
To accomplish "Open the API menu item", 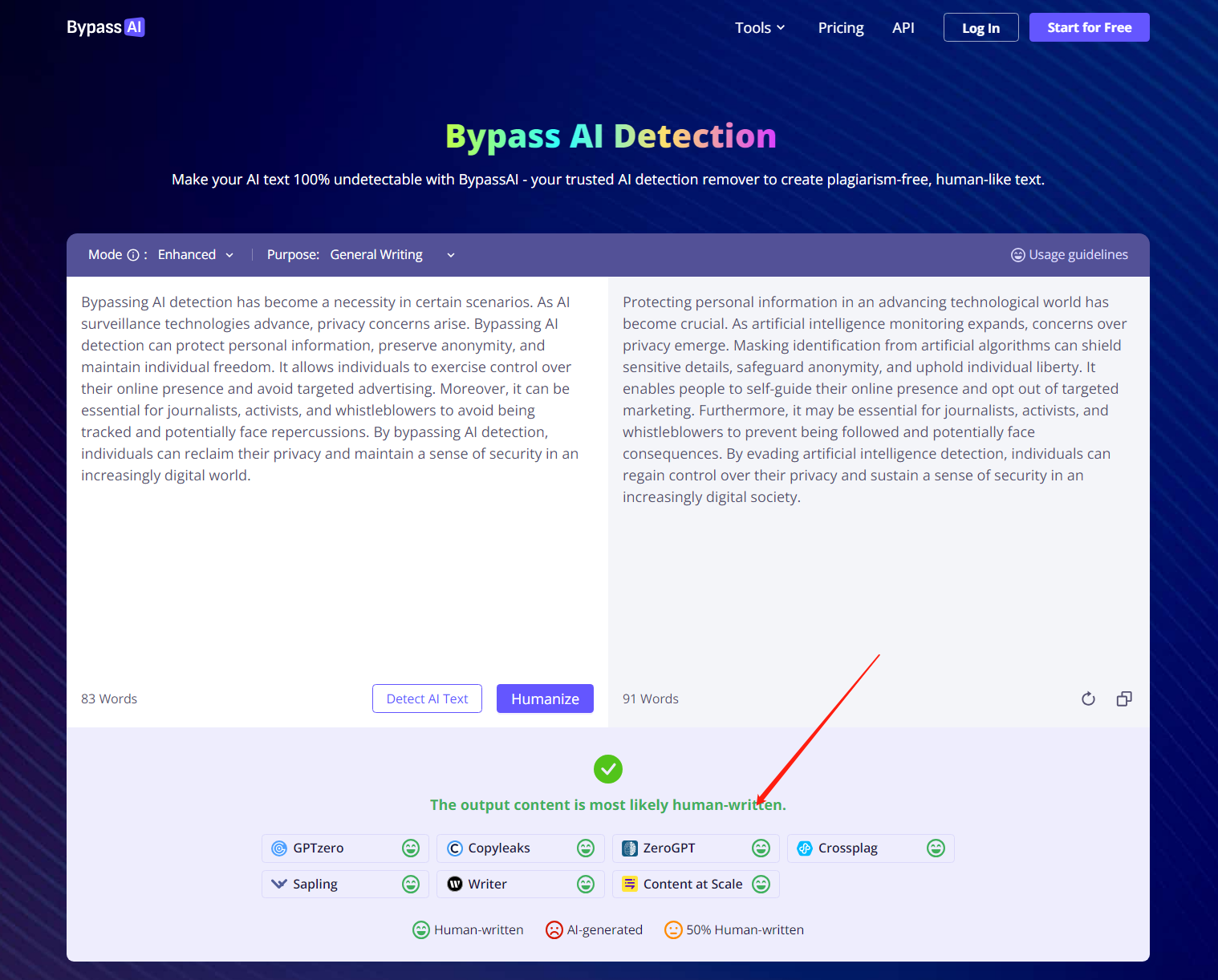I will tap(903, 27).
